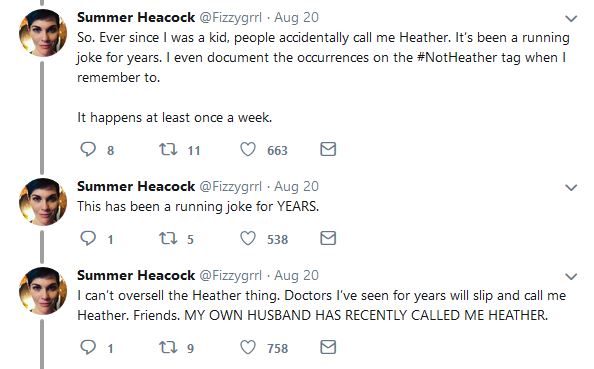Viewport: 594px width, 369px height.
Task: Retweet the tweet showing 5 retweets
Action: click(168, 238)
